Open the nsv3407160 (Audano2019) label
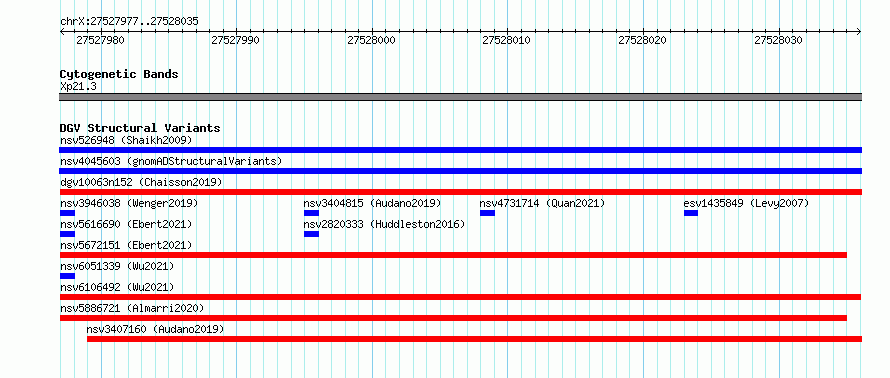The height and width of the screenshot is (378, 890). click(156, 329)
